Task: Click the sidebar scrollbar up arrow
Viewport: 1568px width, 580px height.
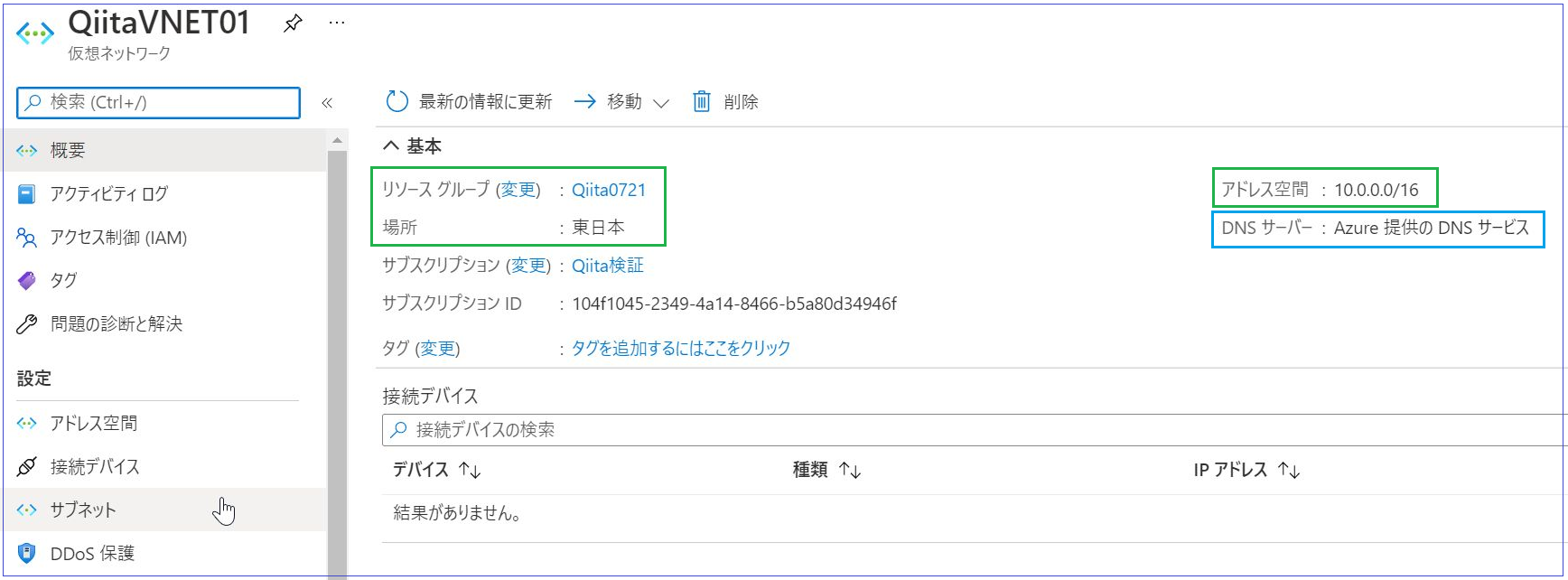Action: [337, 141]
